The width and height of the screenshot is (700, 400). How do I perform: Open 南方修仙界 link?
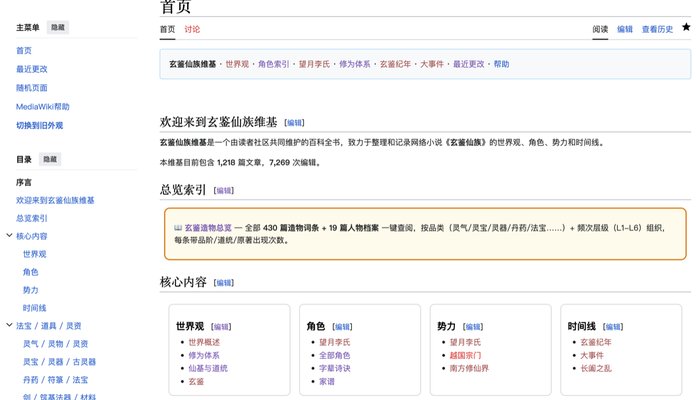[469, 368]
